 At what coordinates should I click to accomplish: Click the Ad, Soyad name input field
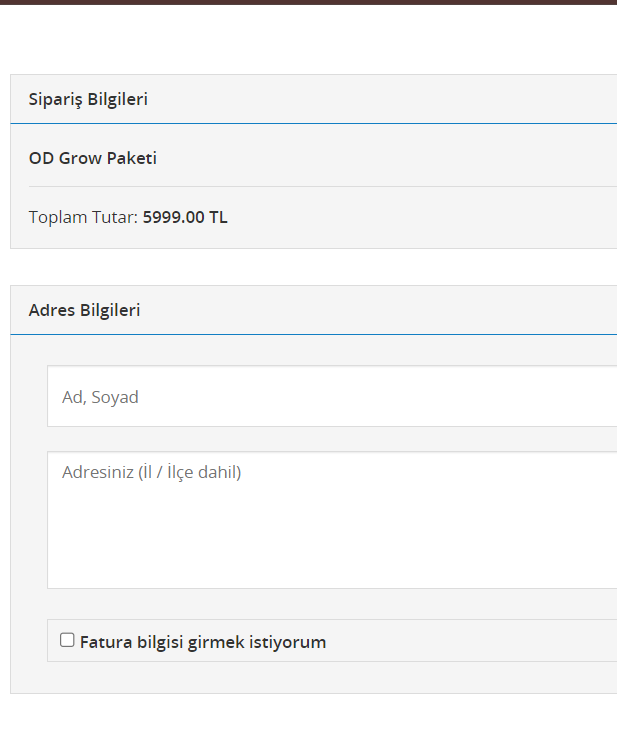tap(330, 397)
